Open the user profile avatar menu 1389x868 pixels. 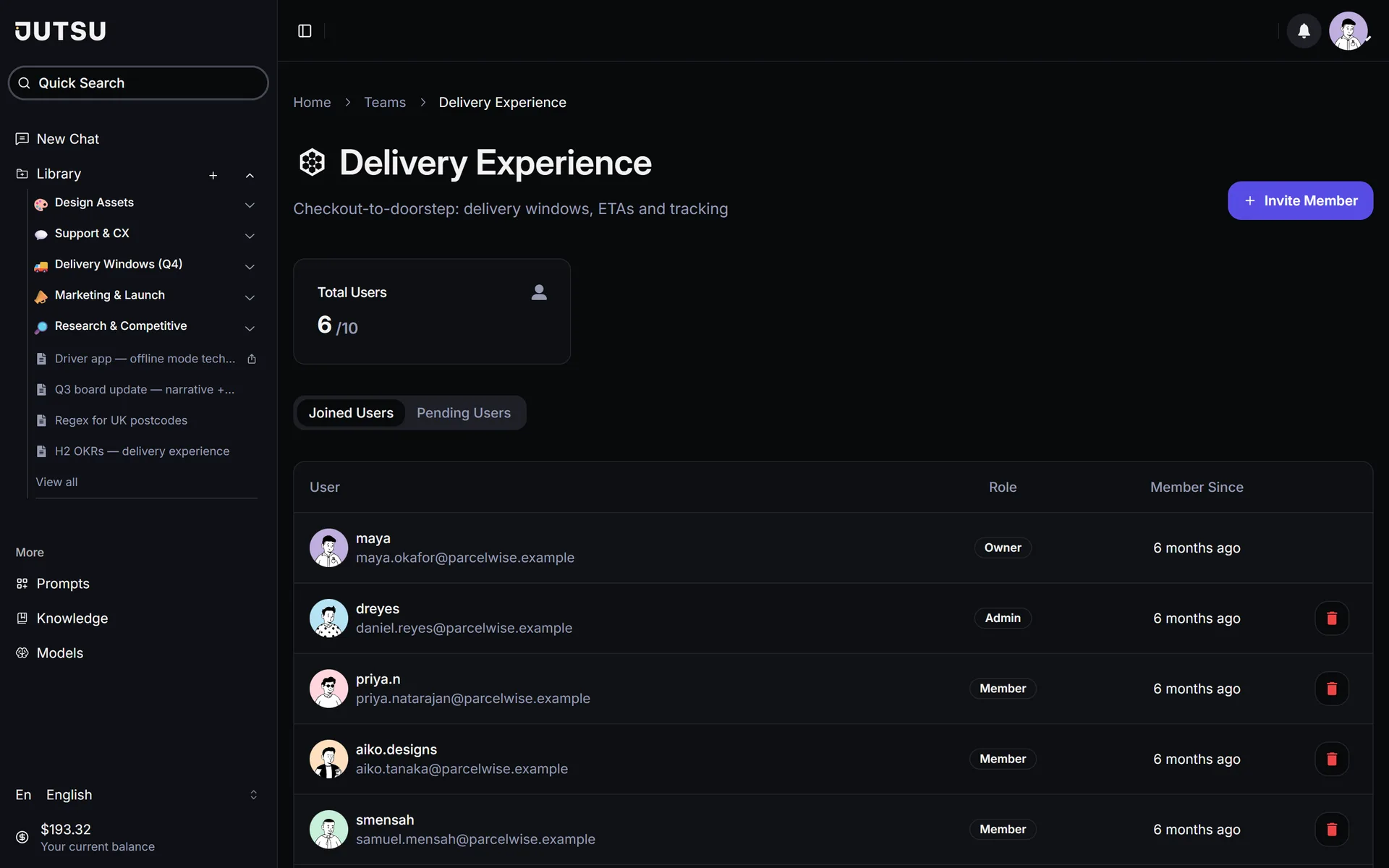[1348, 30]
